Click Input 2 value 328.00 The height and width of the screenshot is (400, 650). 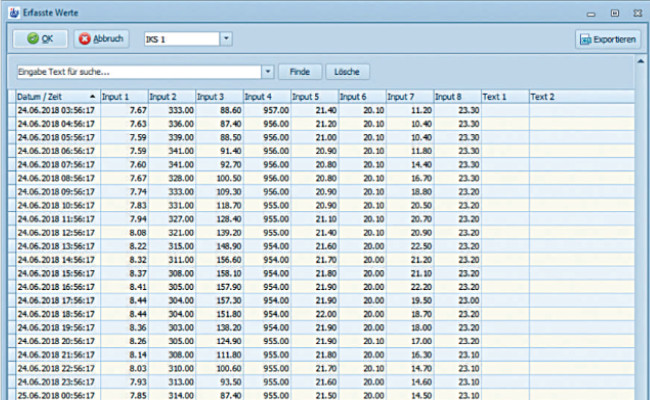(x=181, y=178)
